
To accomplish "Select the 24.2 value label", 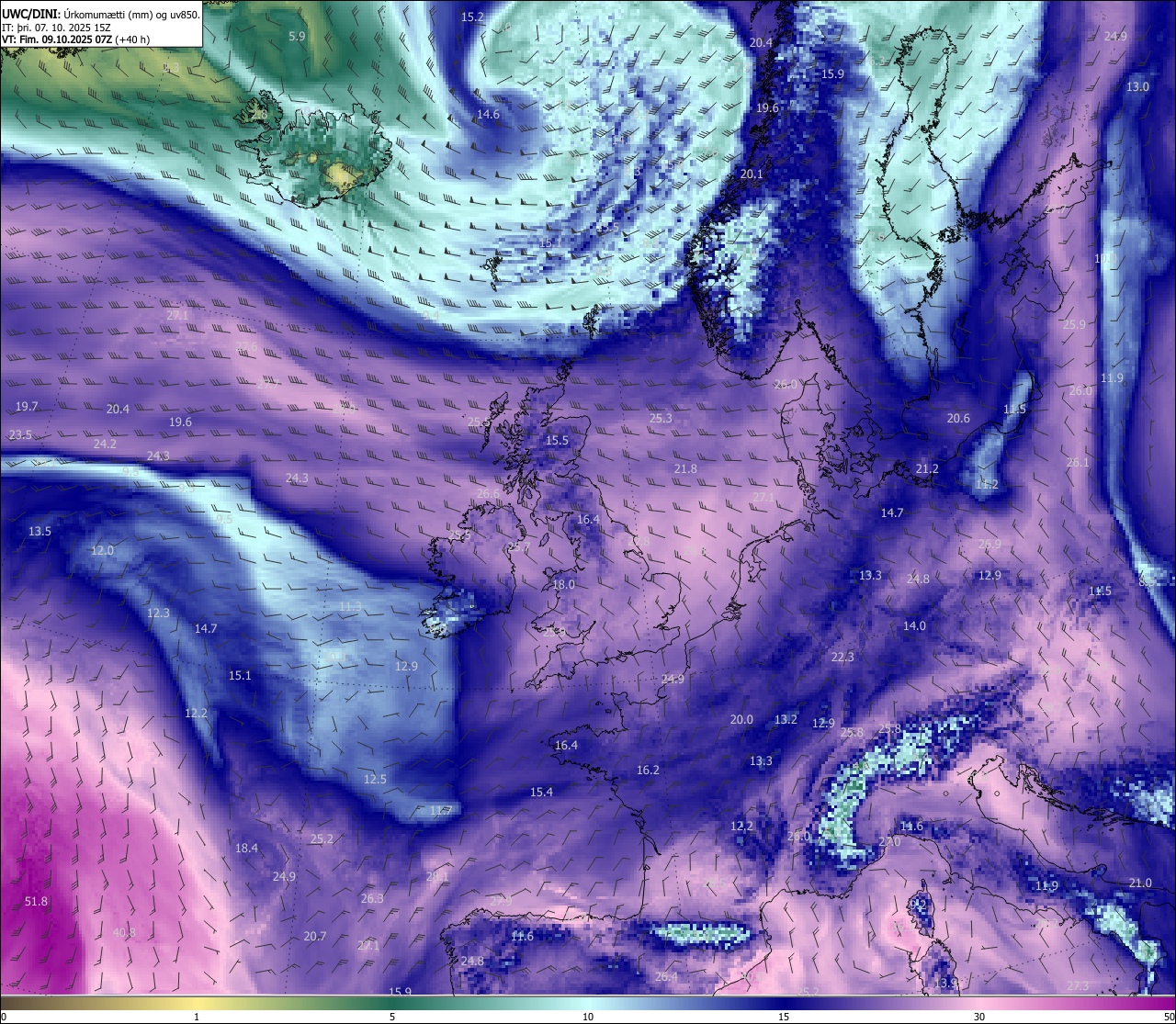I will (x=105, y=444).
